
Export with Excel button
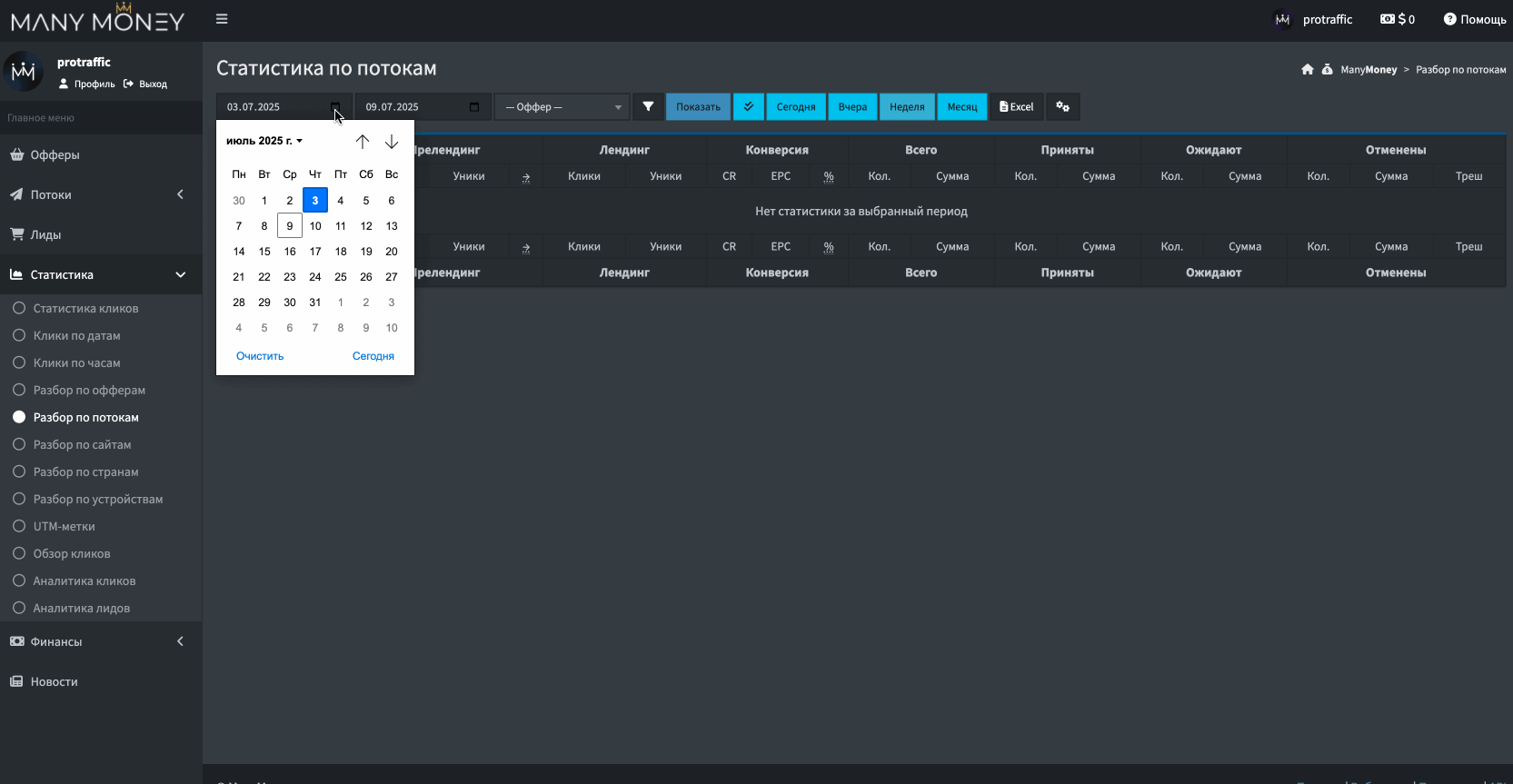[1017, 107]
